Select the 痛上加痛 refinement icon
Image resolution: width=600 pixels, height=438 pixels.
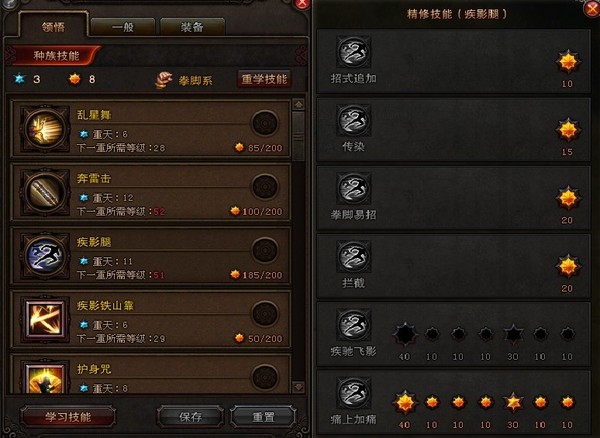pos(354,393)
